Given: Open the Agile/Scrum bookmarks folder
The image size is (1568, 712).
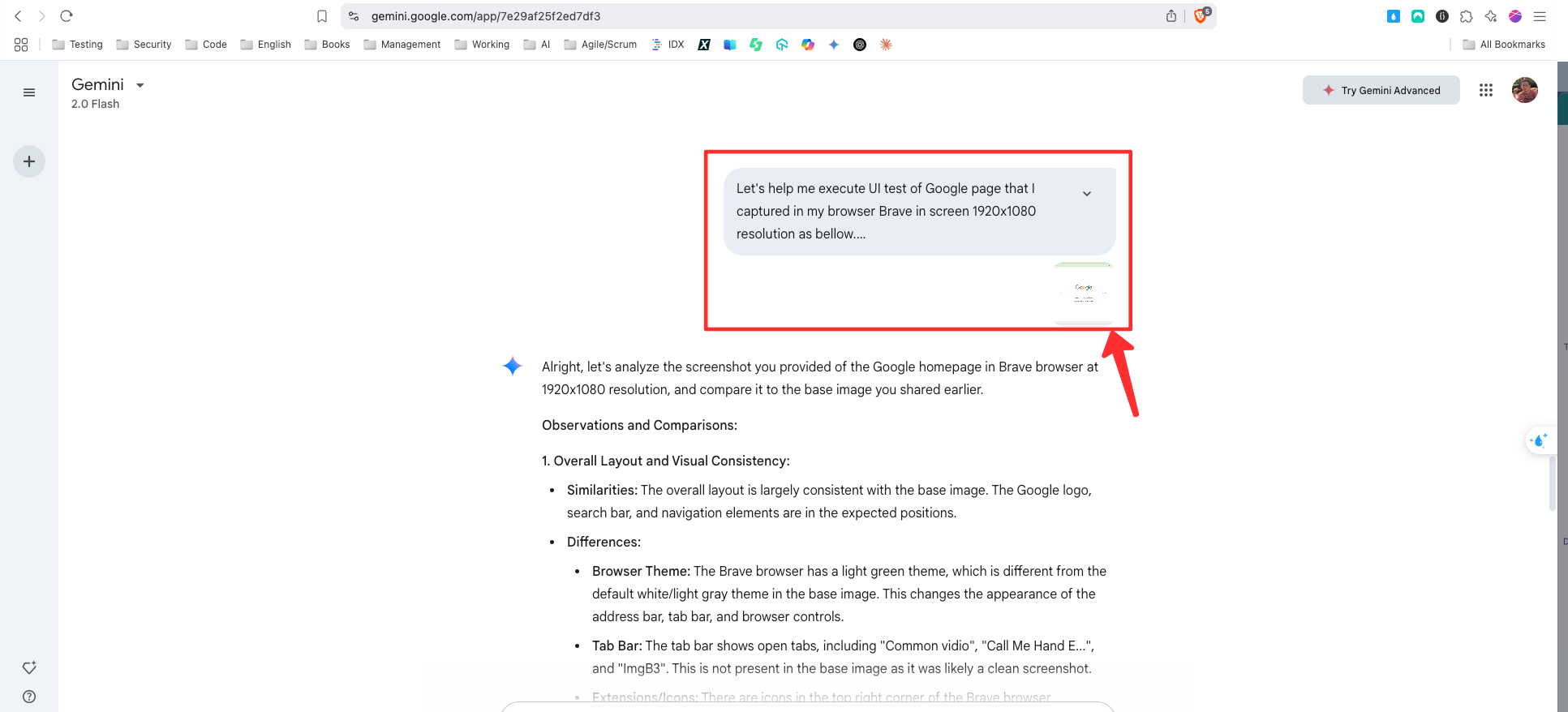Looking at the screenshot, I should tap(600, 45).
